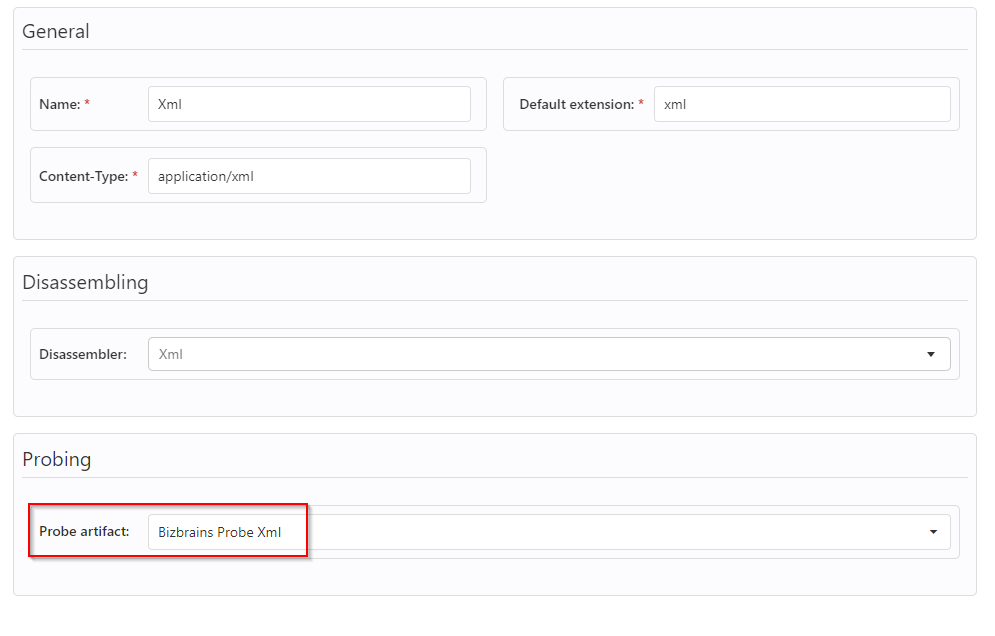The image size is (995, 636).
Task: Focus the Name text field
Action: [308, 104]
